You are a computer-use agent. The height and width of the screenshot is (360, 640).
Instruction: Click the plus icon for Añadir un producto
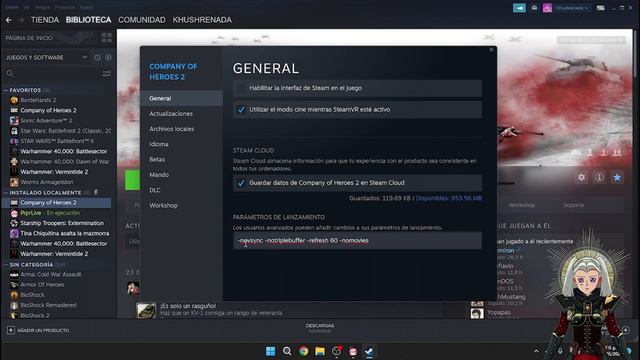tap(11, 330)
